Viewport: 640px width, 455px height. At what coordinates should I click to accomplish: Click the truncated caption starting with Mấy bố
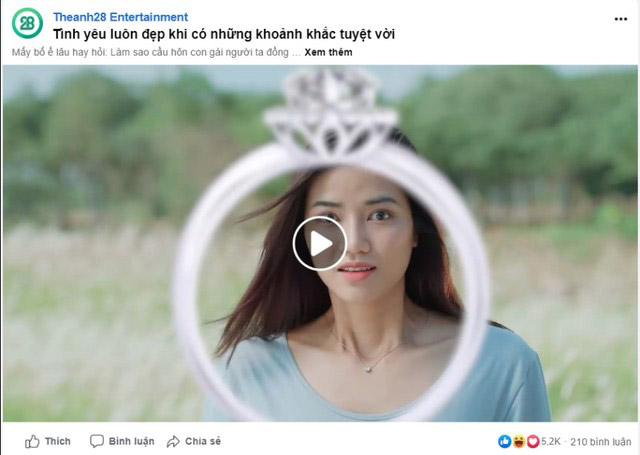click(x=150, y=52)
